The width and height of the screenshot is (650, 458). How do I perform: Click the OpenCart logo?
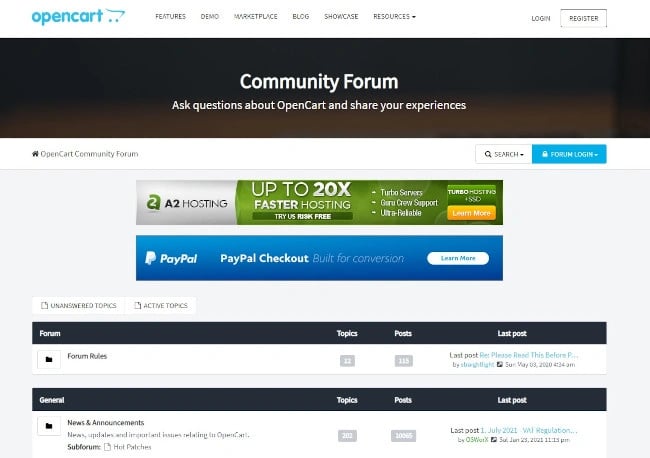[78, 17]
